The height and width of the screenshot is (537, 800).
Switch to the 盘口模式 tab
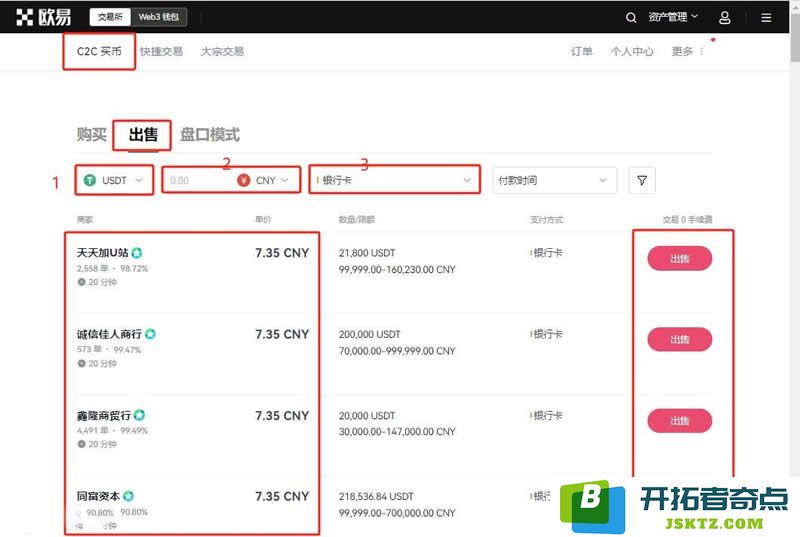[210, 135]
